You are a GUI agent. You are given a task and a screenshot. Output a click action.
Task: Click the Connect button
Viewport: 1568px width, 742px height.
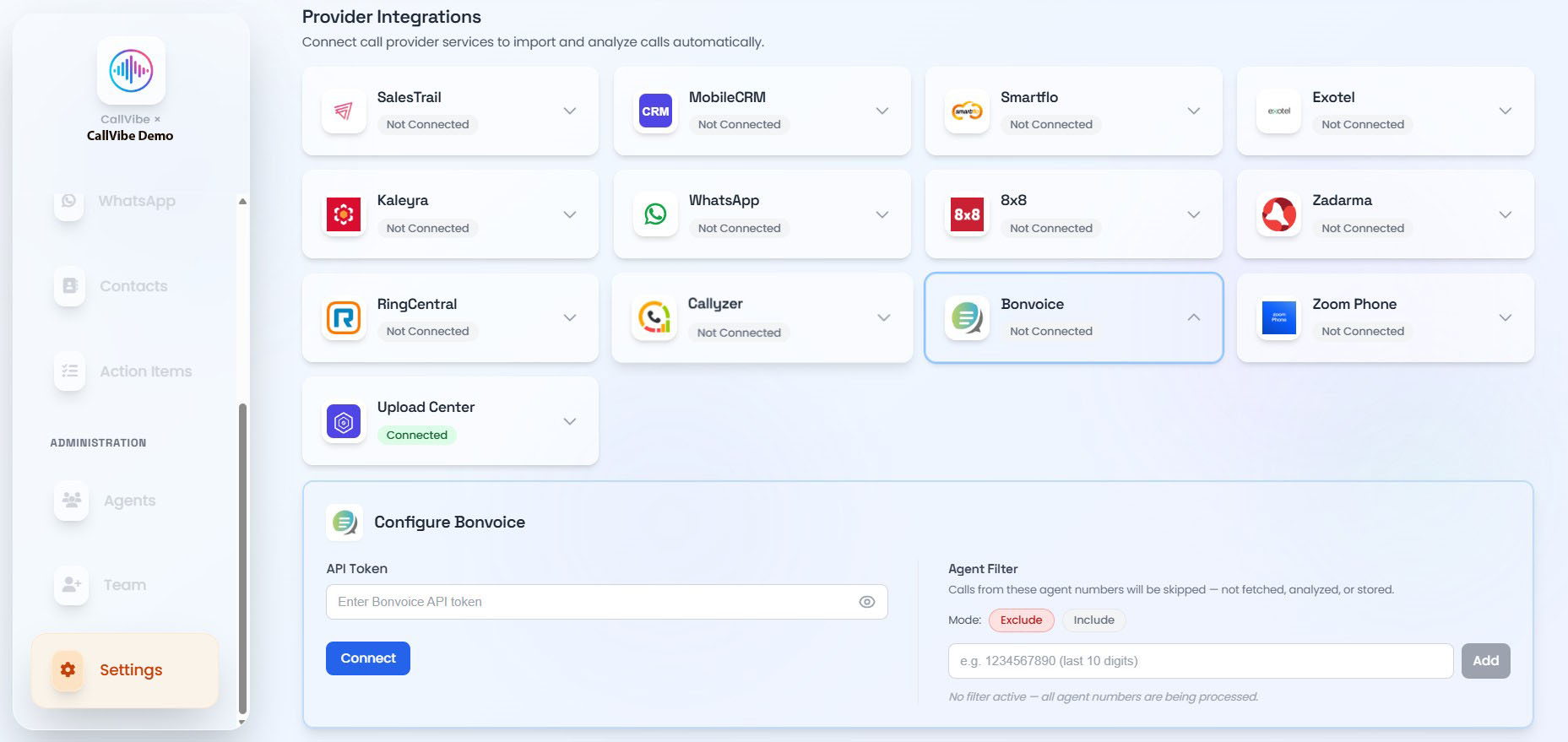[x=368, y=658]
